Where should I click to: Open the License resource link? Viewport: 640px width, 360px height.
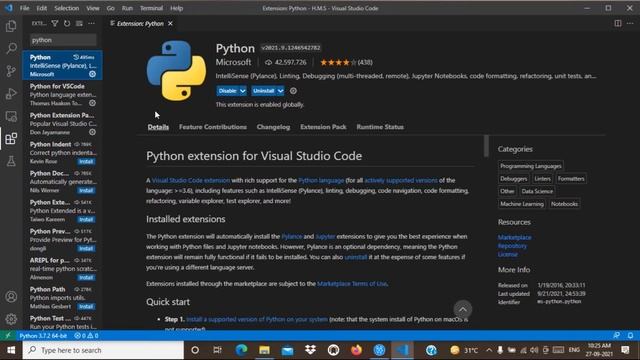tap(508, 254)
